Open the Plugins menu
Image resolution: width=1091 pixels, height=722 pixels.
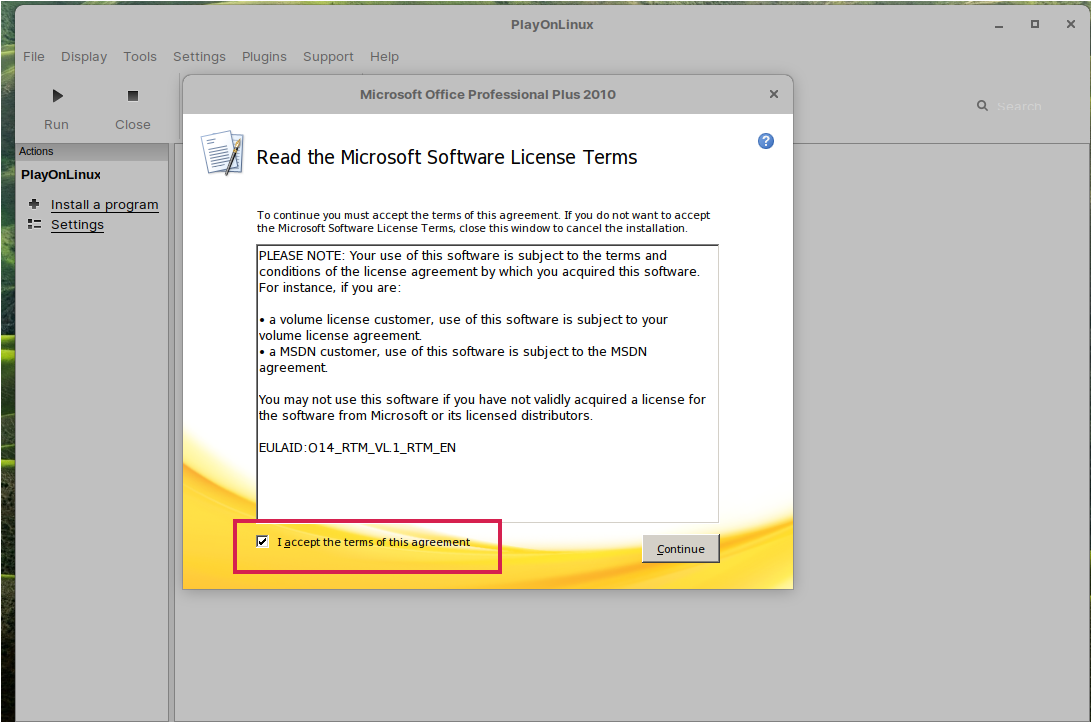click(264, 56)
